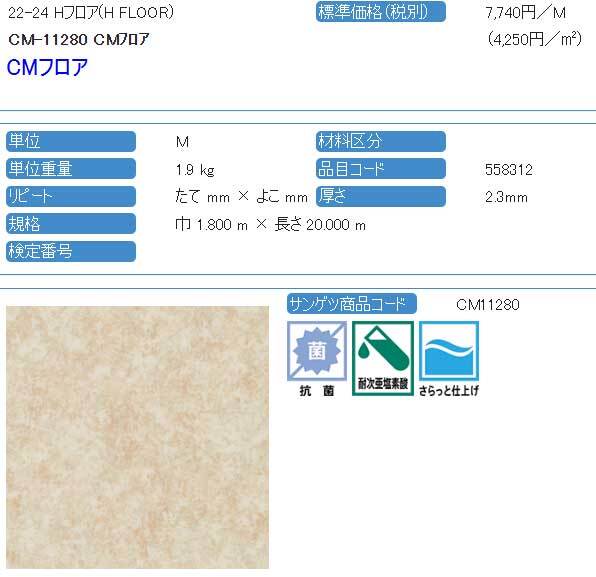Viewport: 596px width, 577px height.
Task: Select the 標準価格(税別) label
Action: tap(380, 12)
